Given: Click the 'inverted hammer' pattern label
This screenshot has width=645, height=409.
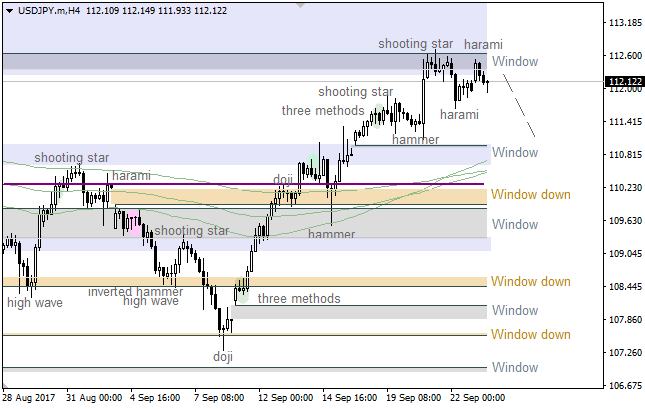Looking at the screenshot, I should 135,292.
